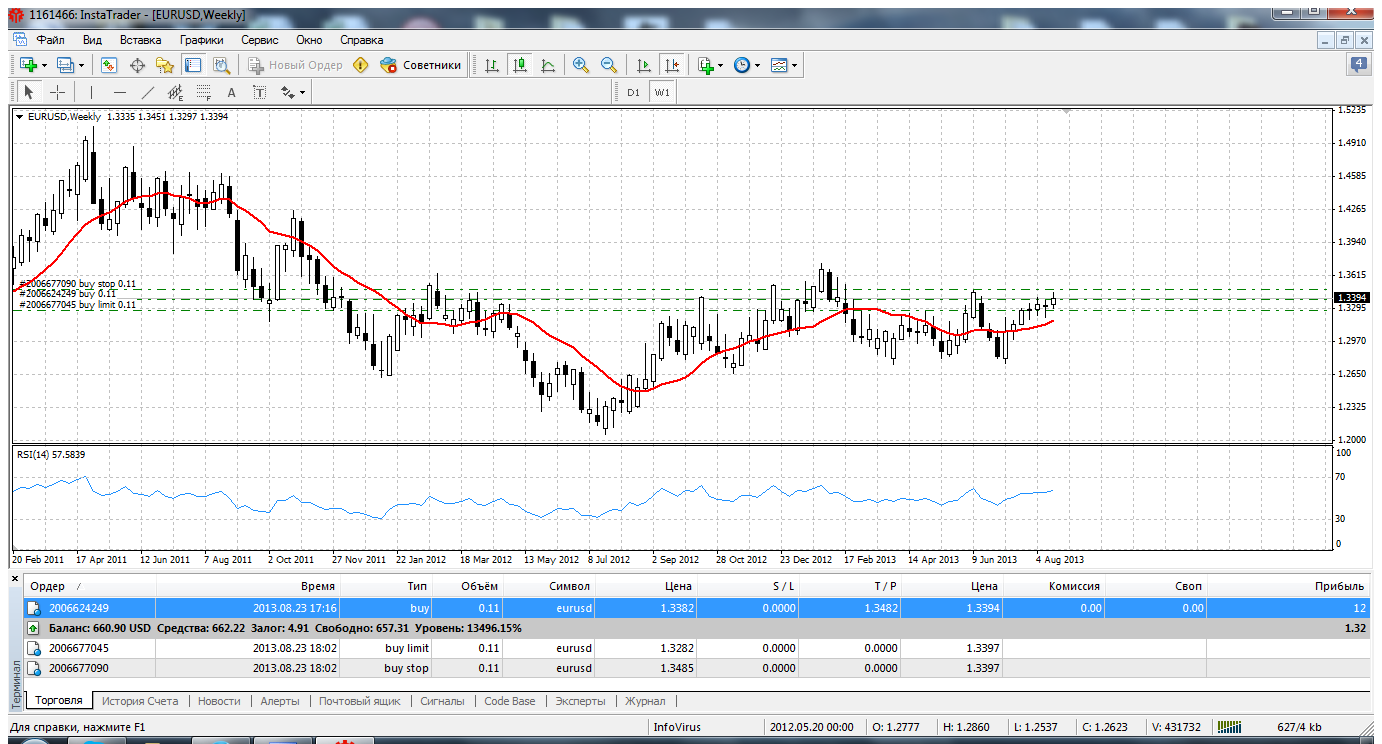1382x744 pixels.
Task: Open the new chart dropdown arrow
Action: coord(45,65)
